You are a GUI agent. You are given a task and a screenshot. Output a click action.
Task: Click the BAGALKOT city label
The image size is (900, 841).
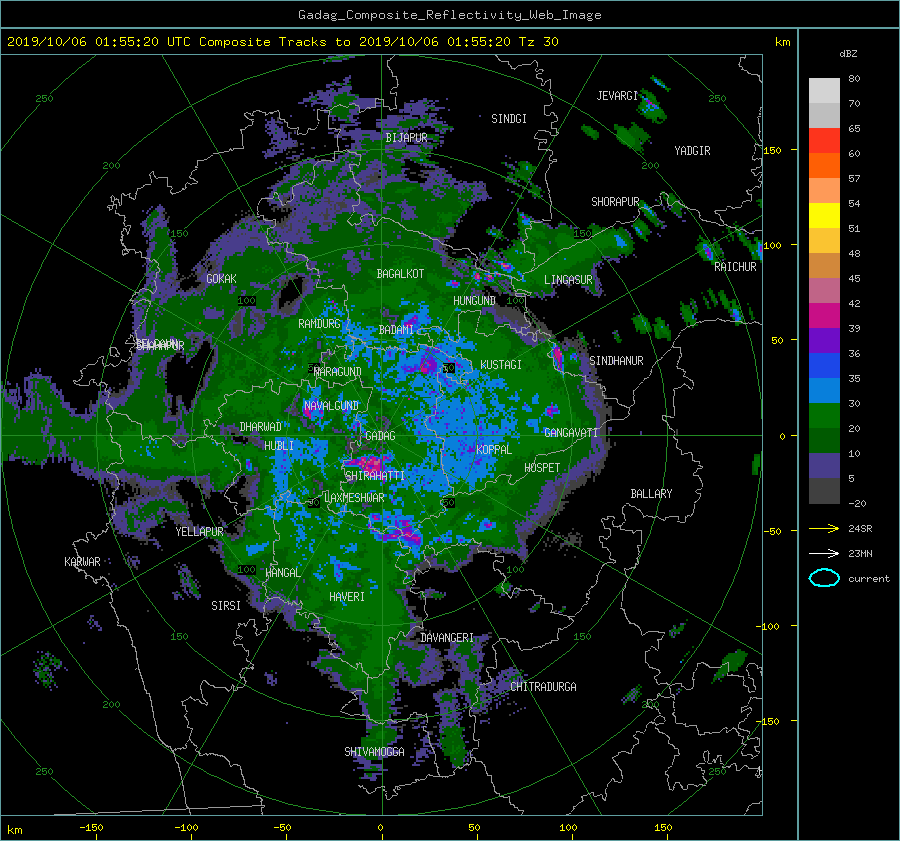point(400,274)
